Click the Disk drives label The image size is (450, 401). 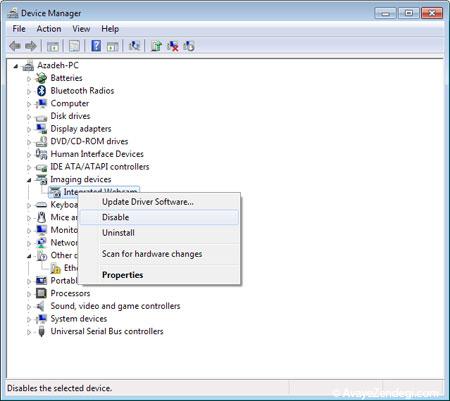(x=70, y=116)
